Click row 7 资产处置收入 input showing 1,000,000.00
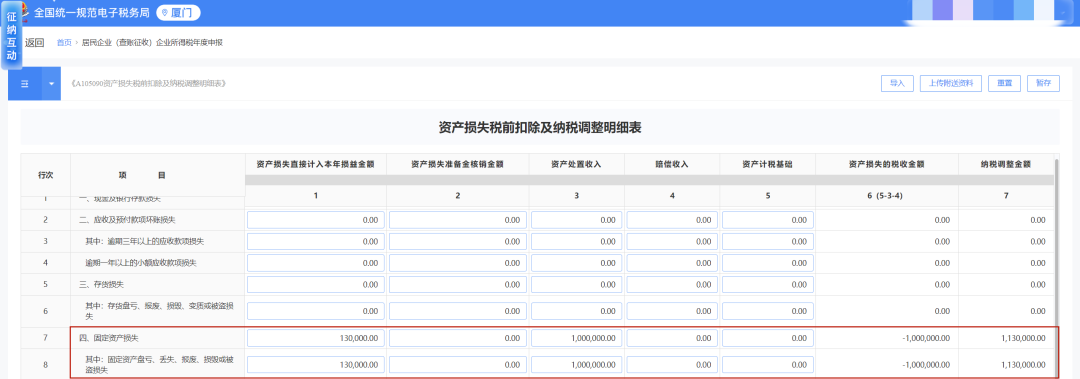 tap(577, 338)
